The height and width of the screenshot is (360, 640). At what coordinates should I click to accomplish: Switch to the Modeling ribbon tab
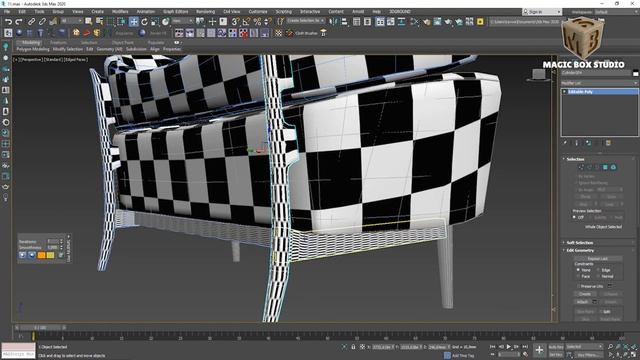pos(31,42)
